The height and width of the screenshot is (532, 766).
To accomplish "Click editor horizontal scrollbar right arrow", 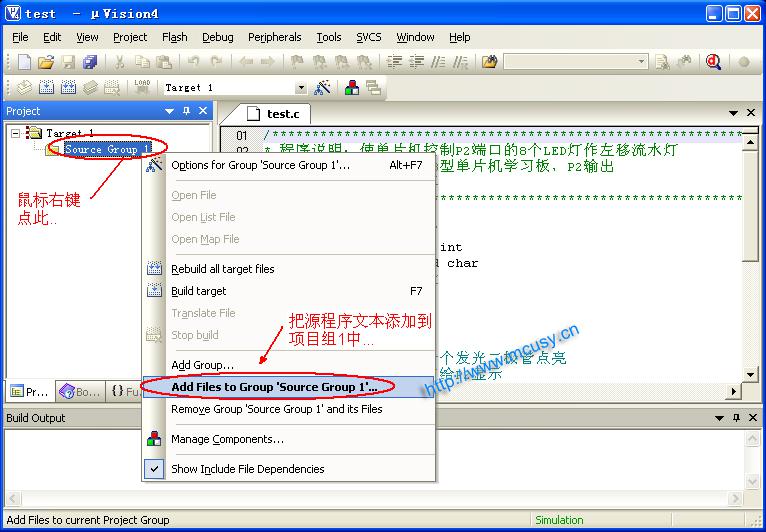I will [x=733, y=391].
